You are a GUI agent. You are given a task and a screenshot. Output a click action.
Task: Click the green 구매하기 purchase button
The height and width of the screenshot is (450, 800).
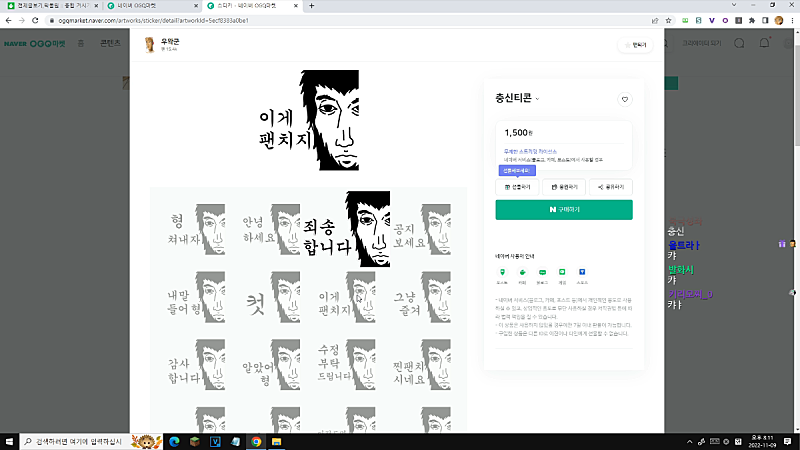point(564,210)
